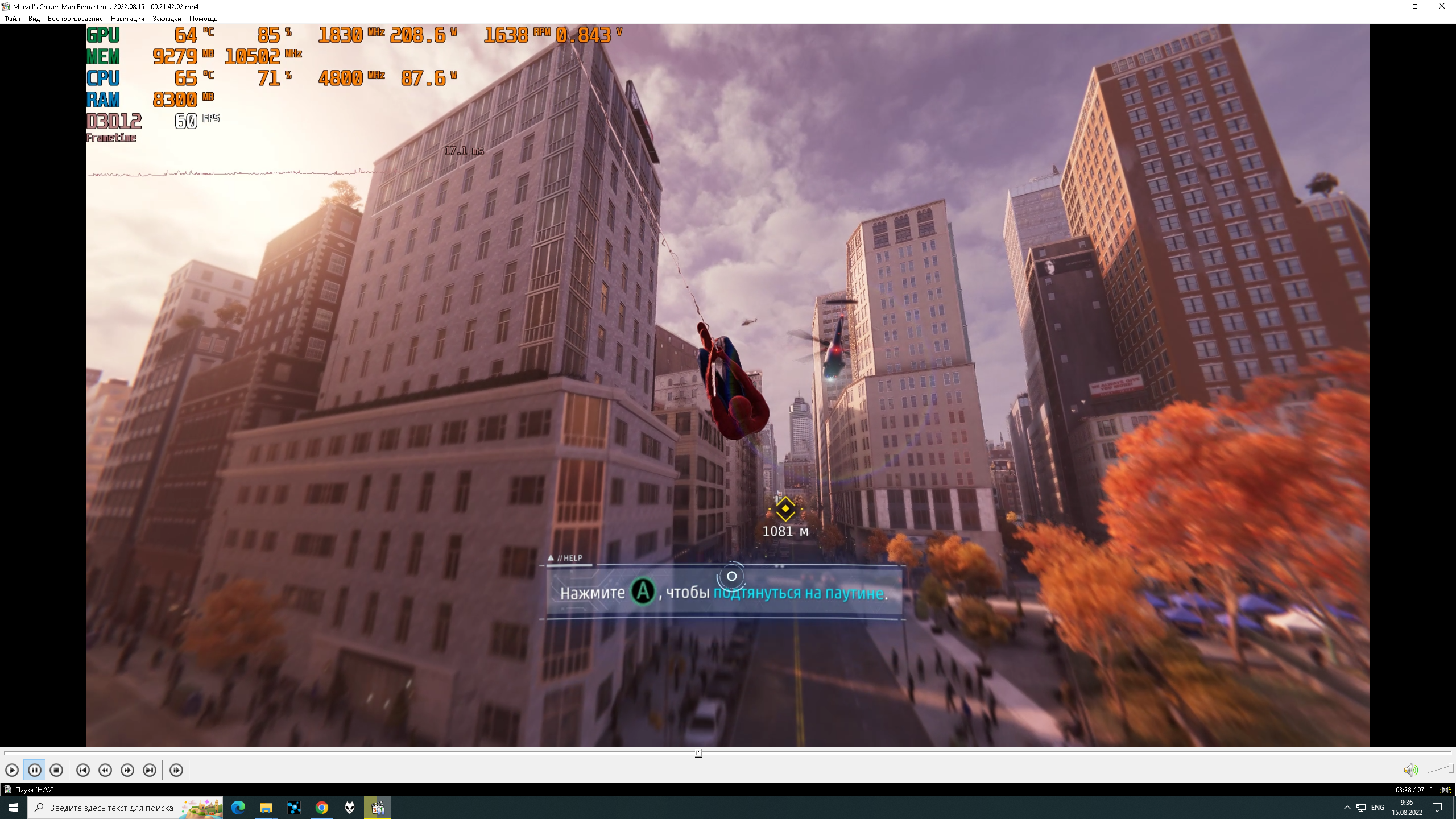The width and height of the screenshot is (1456, 819).
Task: Expand hidden system tray icons
Action: tap(1347, 808)
